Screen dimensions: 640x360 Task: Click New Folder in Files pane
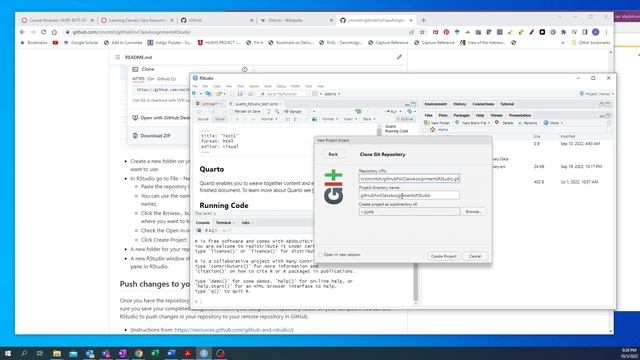[437, 123]
